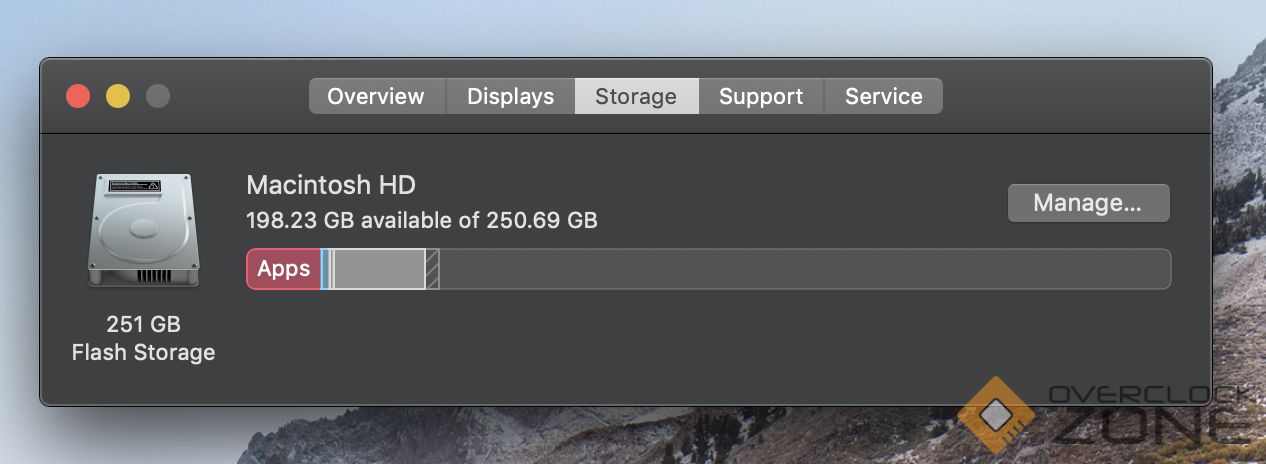Click the 251 GB capacity label

(143, 325)
